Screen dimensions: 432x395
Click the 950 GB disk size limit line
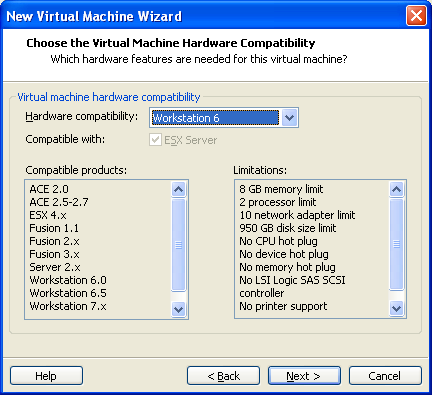(x=288, y=228)
